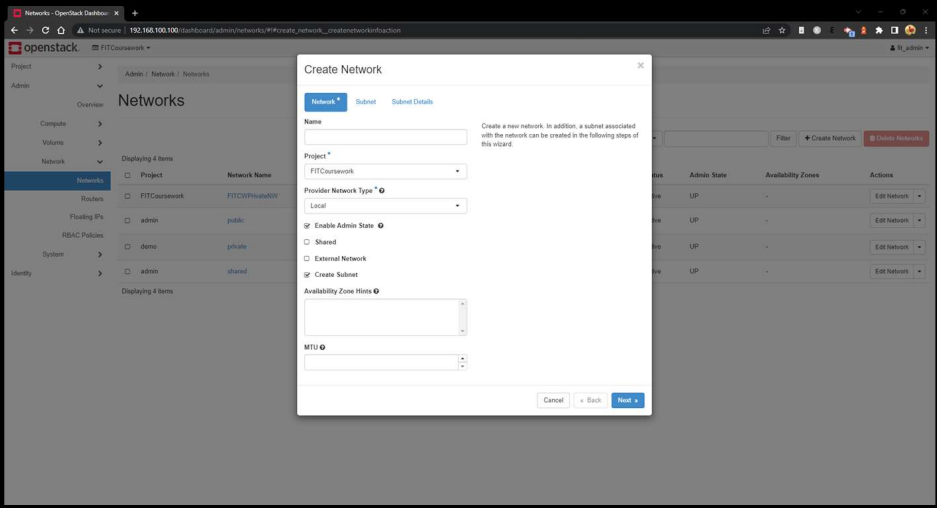Close the Create Network dialog with X

point(640,66)
